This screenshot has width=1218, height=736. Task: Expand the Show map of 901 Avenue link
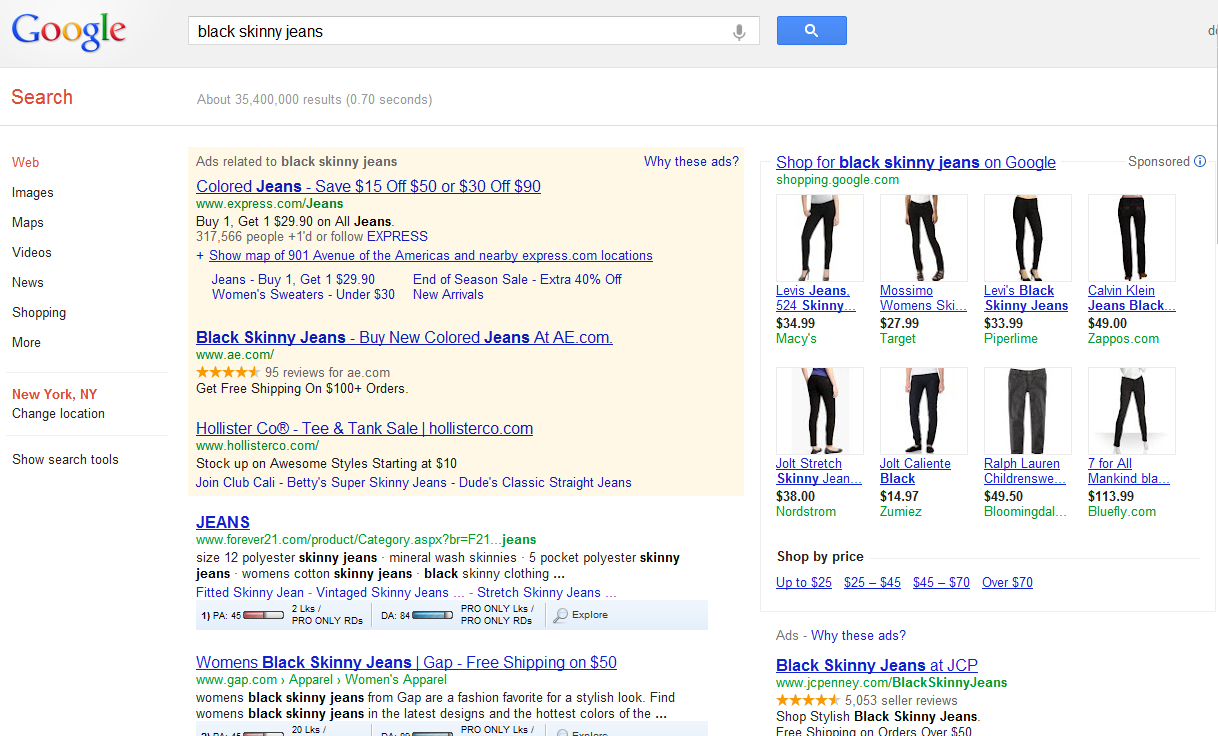point(431,255)
